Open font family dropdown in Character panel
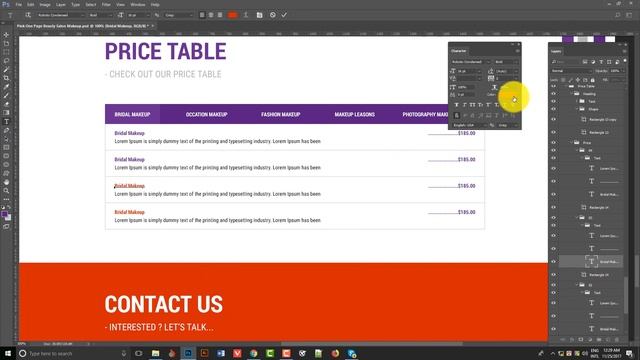This screenshot has width=640, height=360. coord(470,62)
